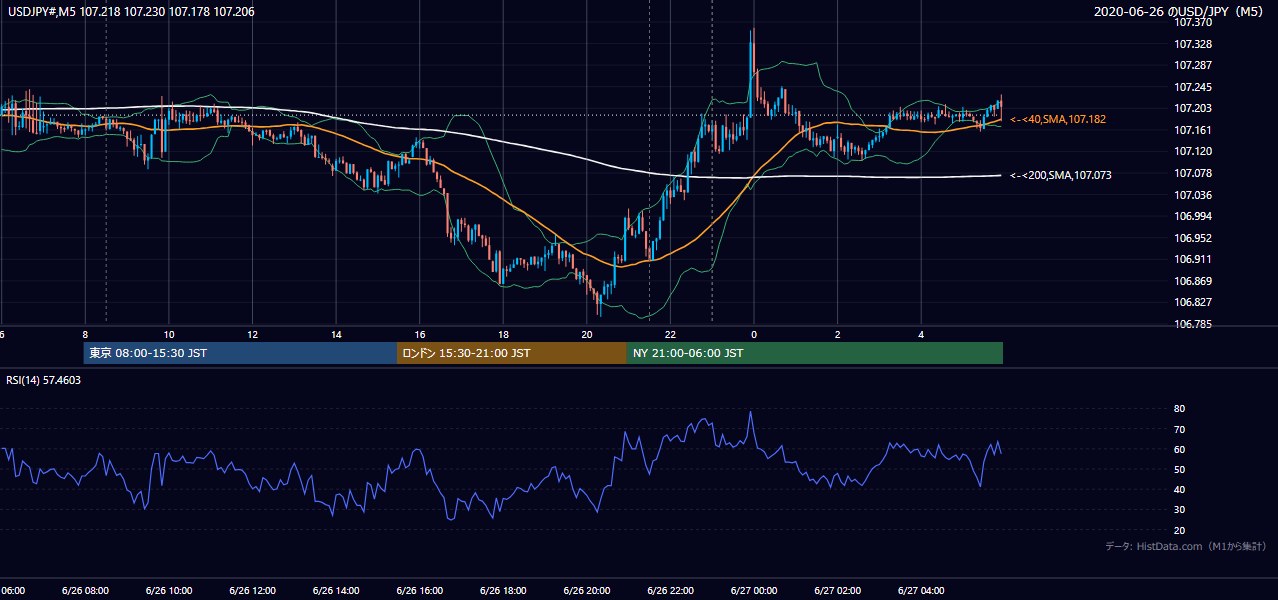
Task: Click price scale value 107.161
Action: (1193, 131)
